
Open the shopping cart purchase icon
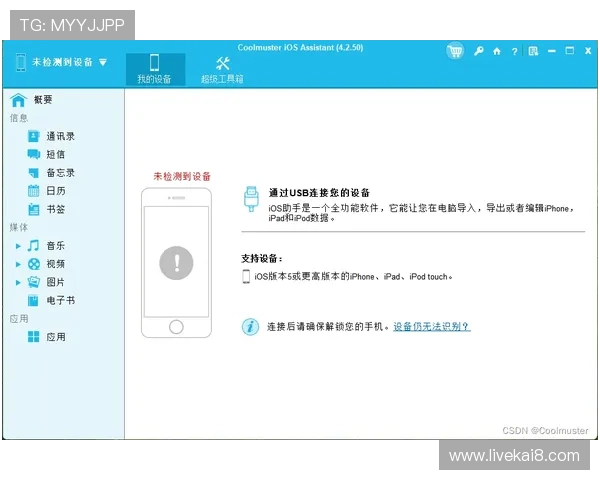click(x=455, y=51)
